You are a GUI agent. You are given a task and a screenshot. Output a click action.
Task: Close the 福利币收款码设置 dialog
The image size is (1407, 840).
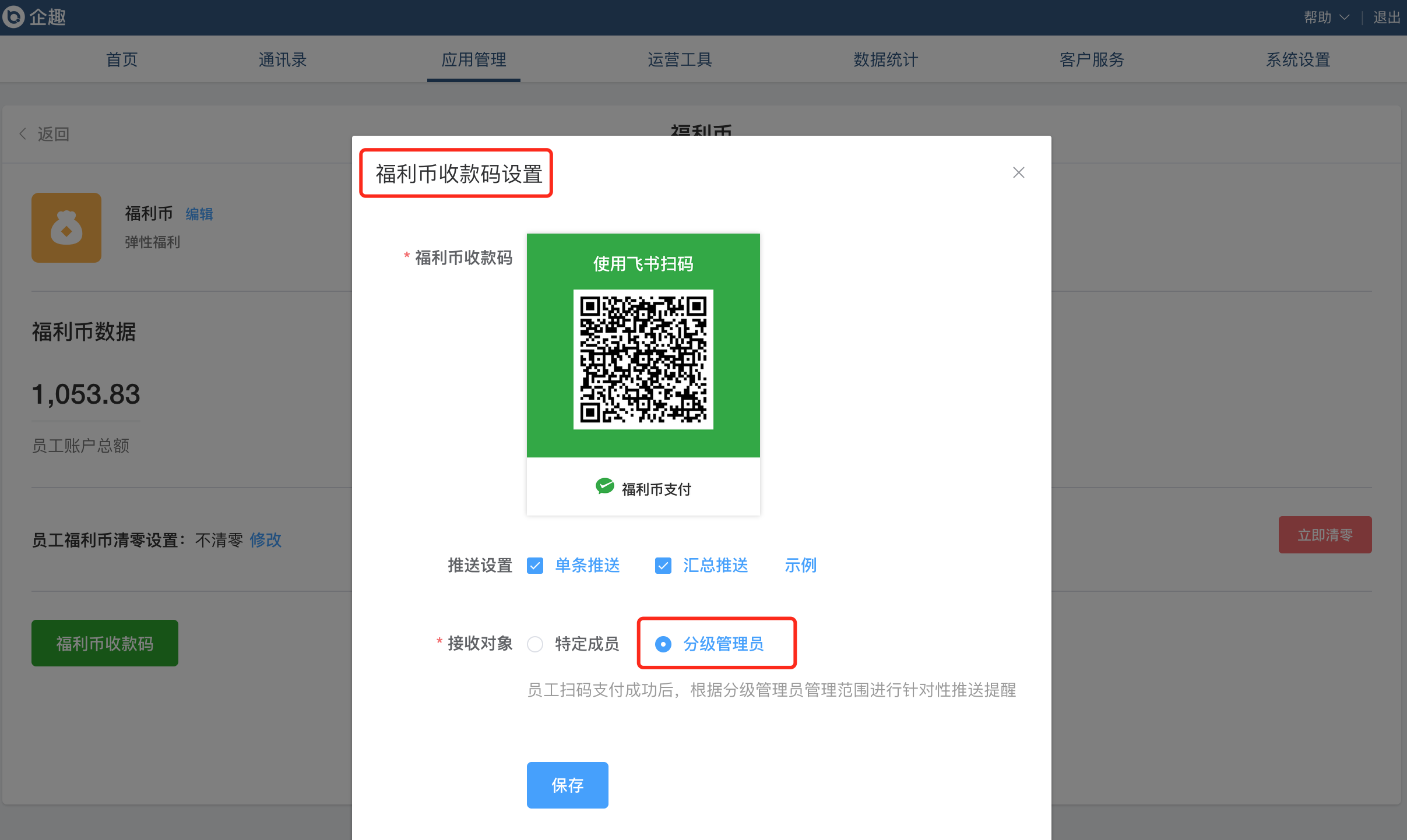(x=1018, y=172)
